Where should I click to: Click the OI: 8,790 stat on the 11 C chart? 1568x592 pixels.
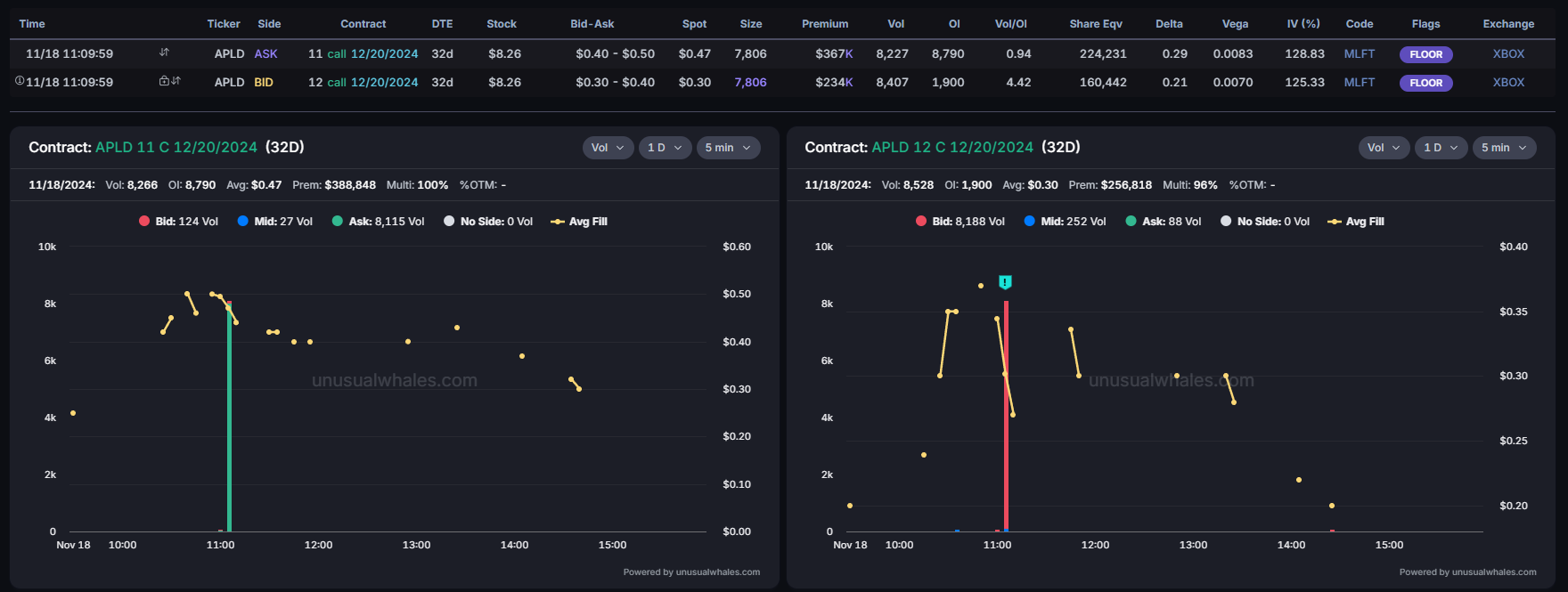tap(192, 185)
